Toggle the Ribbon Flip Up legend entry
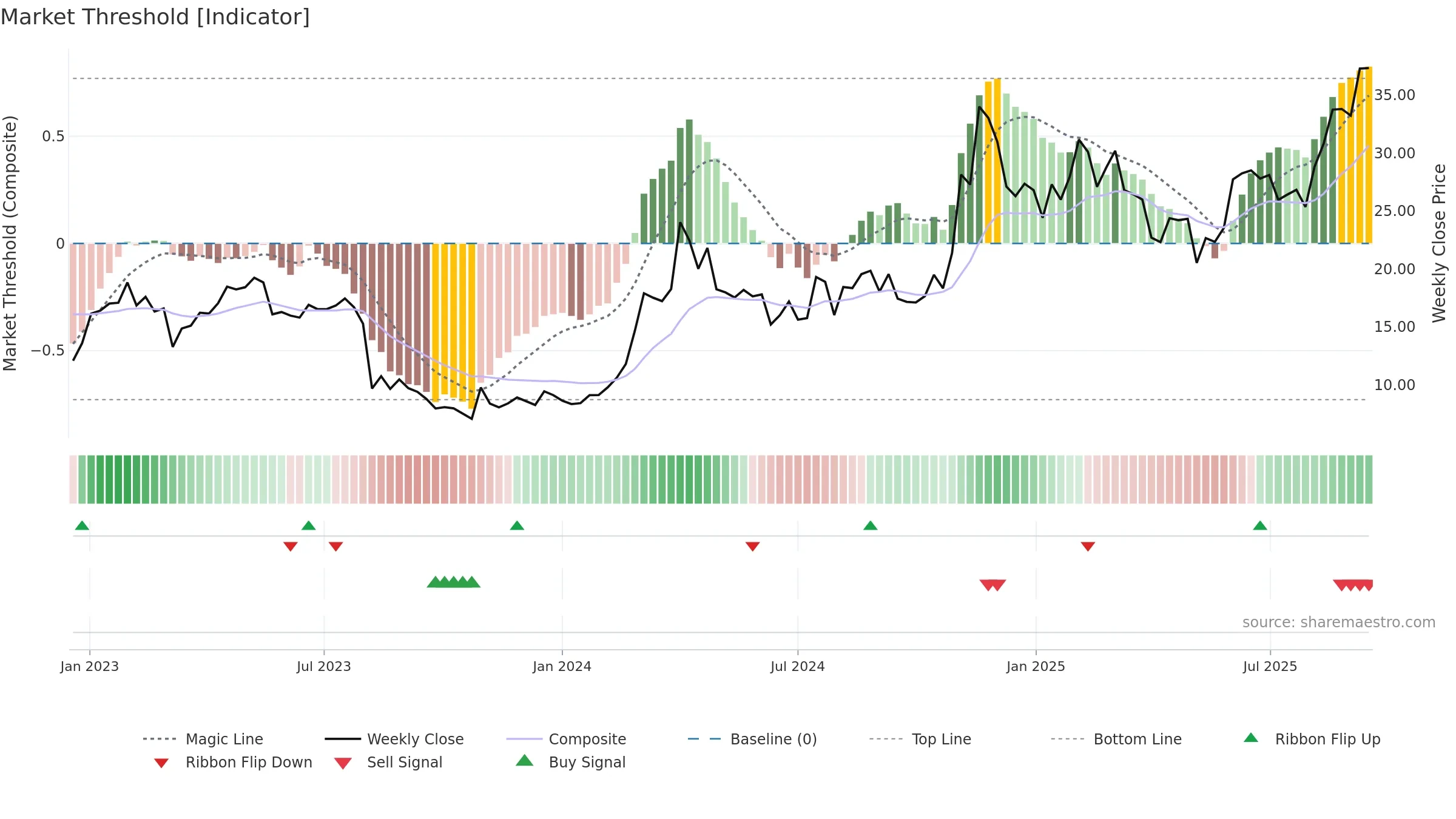The height and width of the screenshot is (819, 1456). click(1312, 739)
